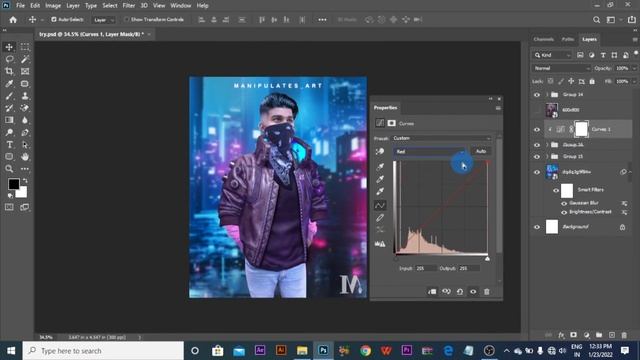The image size is (640, 360).
Task: Expand the Group 15 folder
Action: point(547,157)
